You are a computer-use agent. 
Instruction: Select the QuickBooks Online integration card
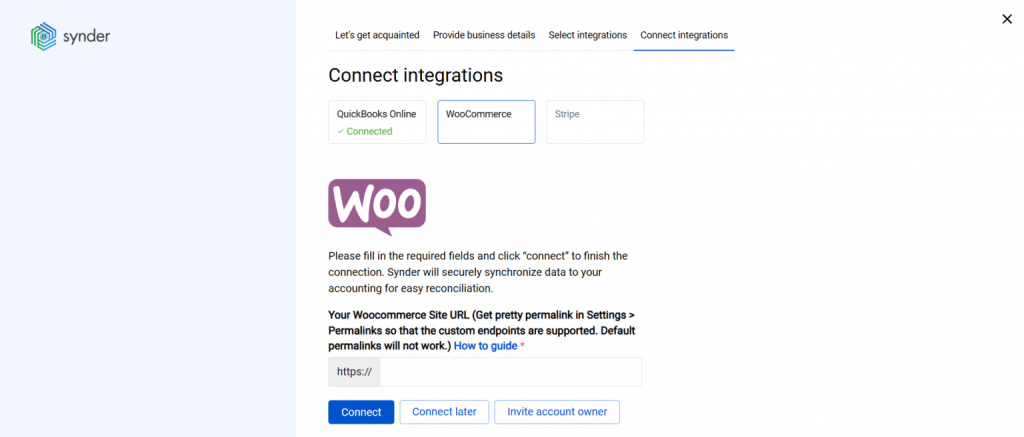tap(377, 122)
